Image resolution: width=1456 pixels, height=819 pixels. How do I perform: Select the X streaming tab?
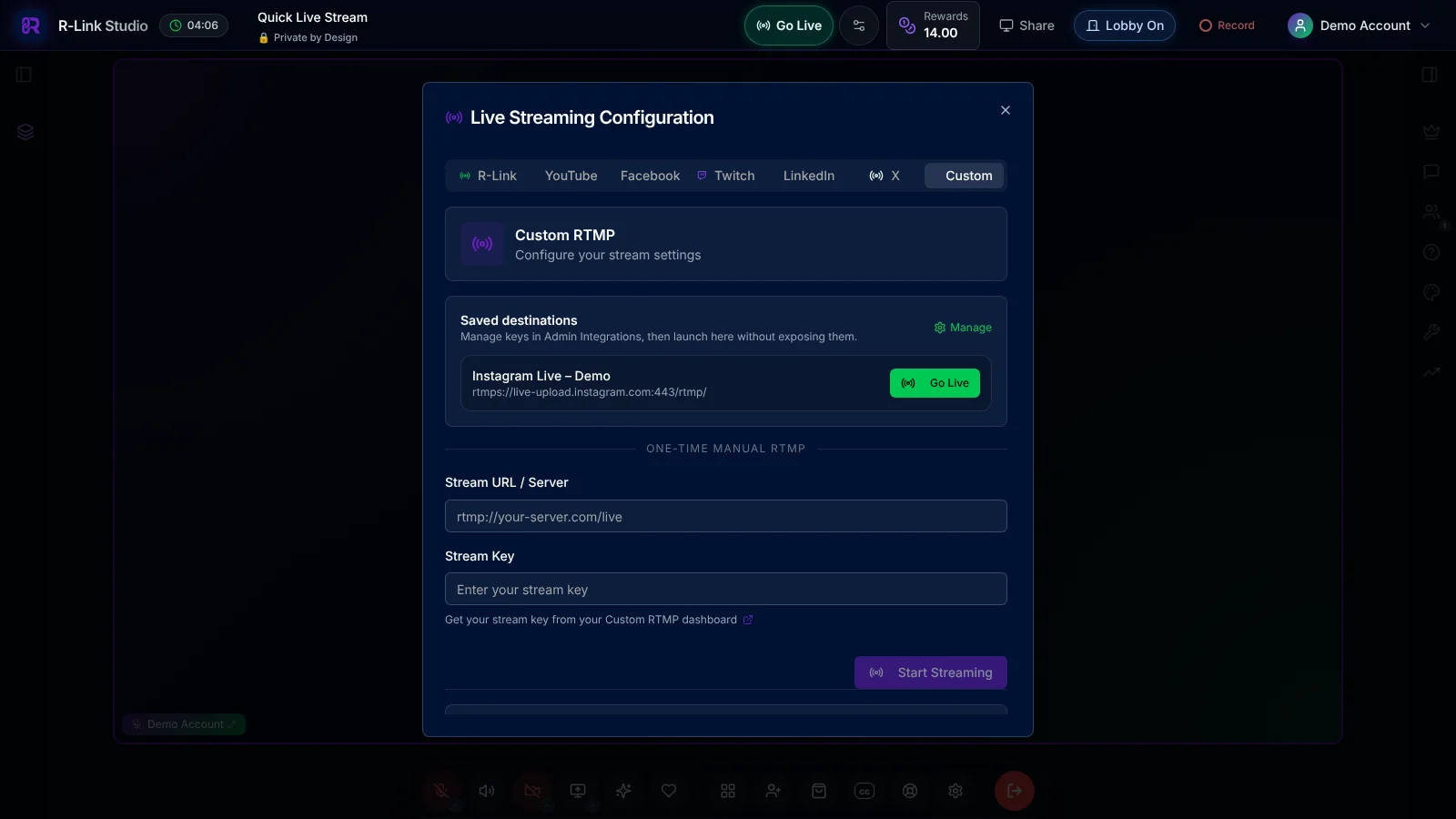click(885, 176)
